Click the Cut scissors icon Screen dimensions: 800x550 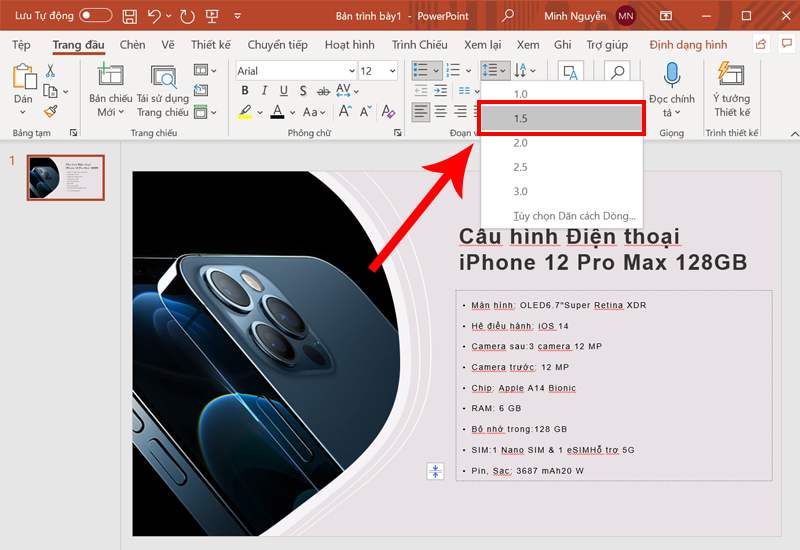tap(51, 71)
